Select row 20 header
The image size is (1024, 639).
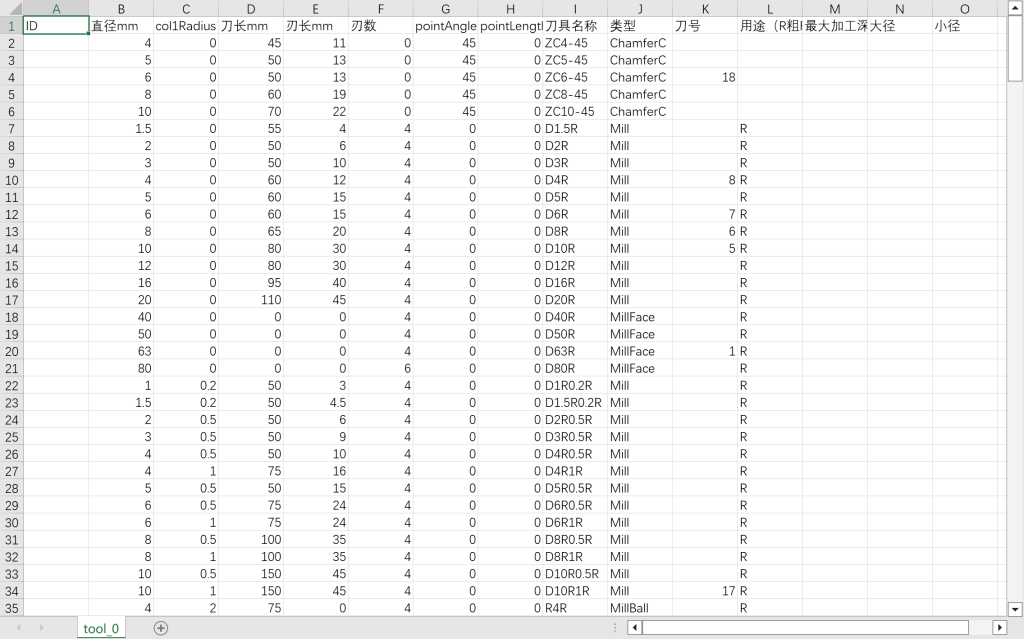pos(11,351)
